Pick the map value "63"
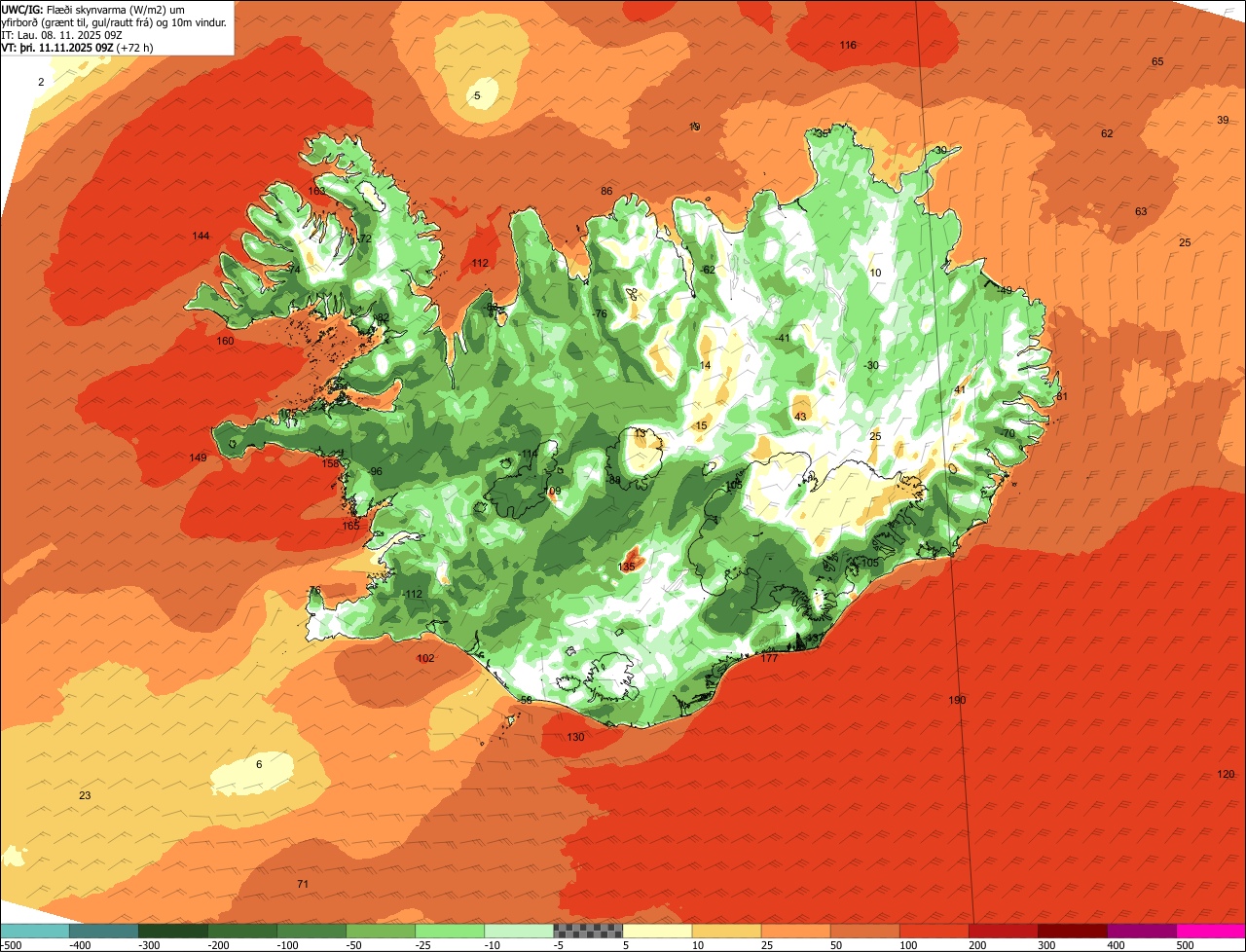The width and height of the screenshot is (1246, 952). (x=1141, y=211)
